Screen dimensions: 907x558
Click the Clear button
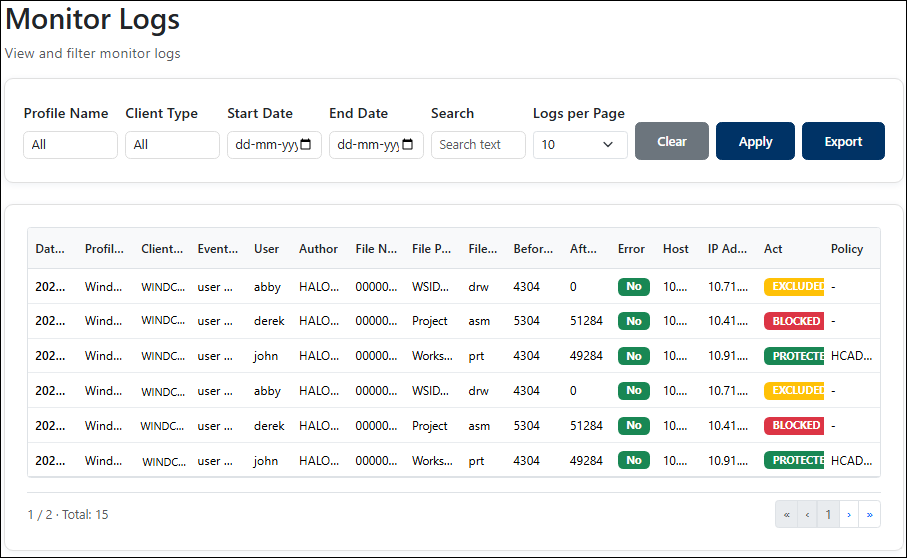672,141
